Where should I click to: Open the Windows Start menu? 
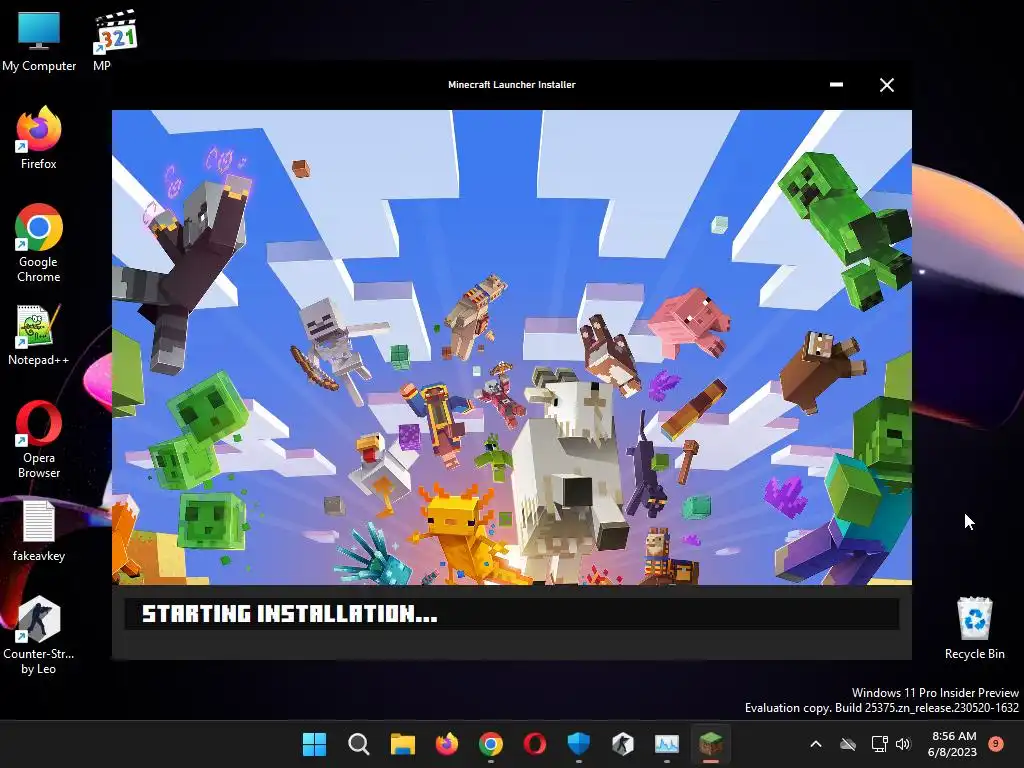pos(314,744)
